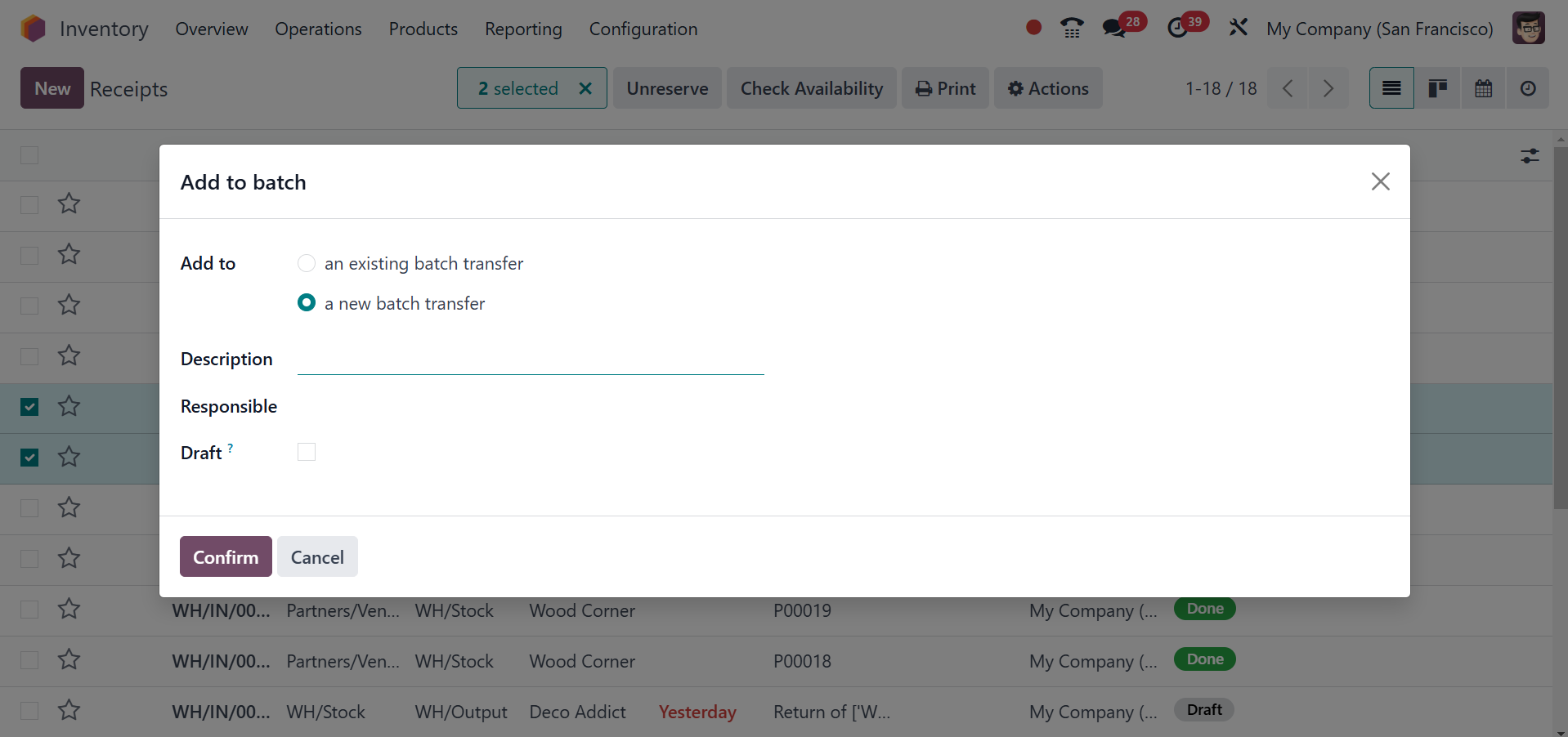Image resolution: width=1568 pixels, height=737 pixels.
Task: Tick the Draft checkbox in dialog
Action: click(x=307, y=452)
